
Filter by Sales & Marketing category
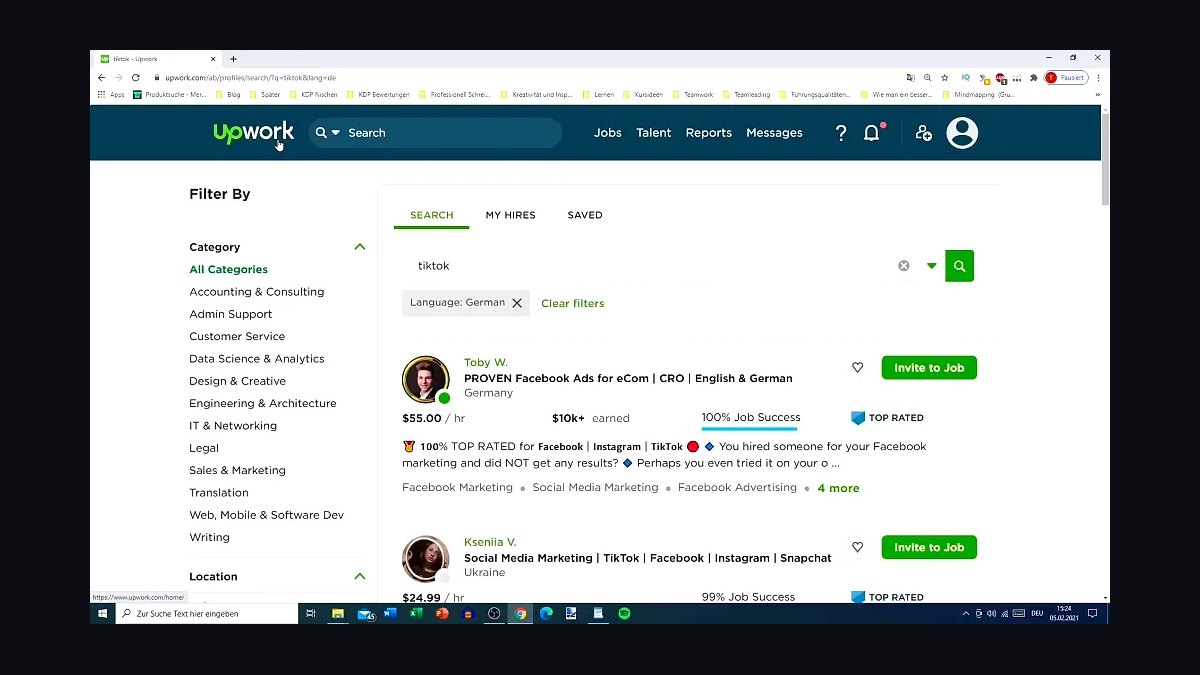pos(237,470)
